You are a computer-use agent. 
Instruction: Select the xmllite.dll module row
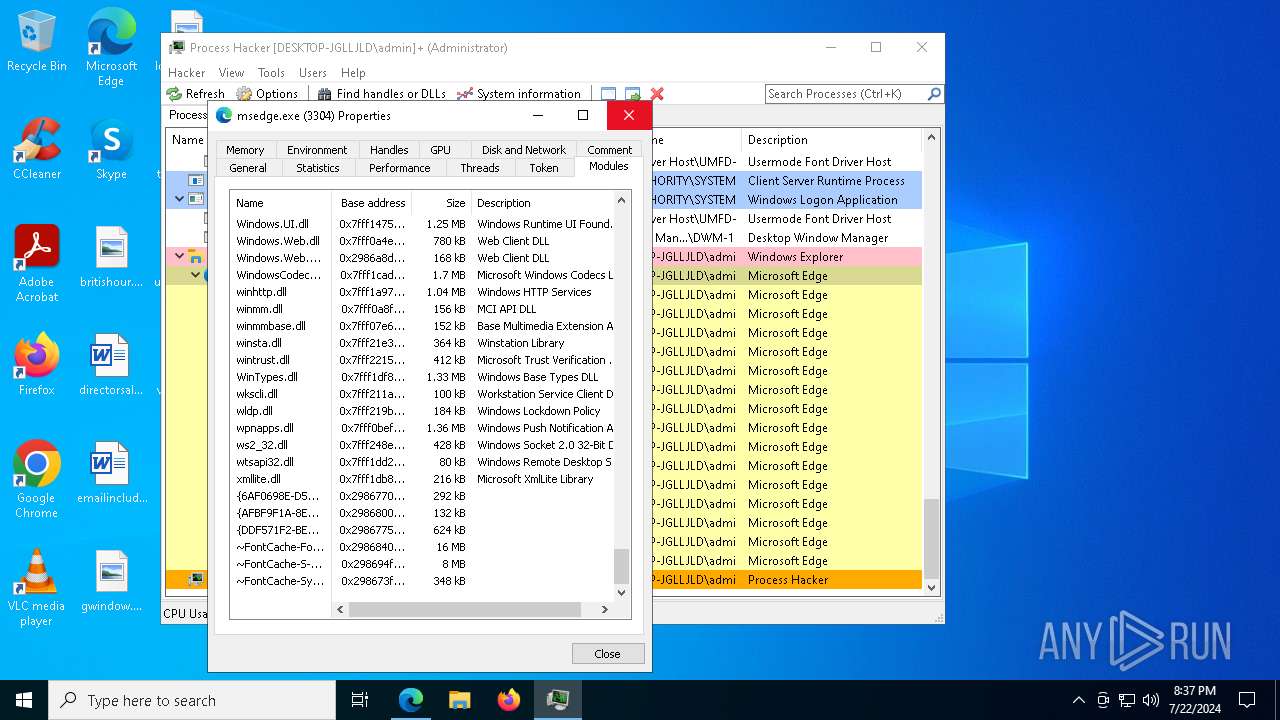click(422, 479)
